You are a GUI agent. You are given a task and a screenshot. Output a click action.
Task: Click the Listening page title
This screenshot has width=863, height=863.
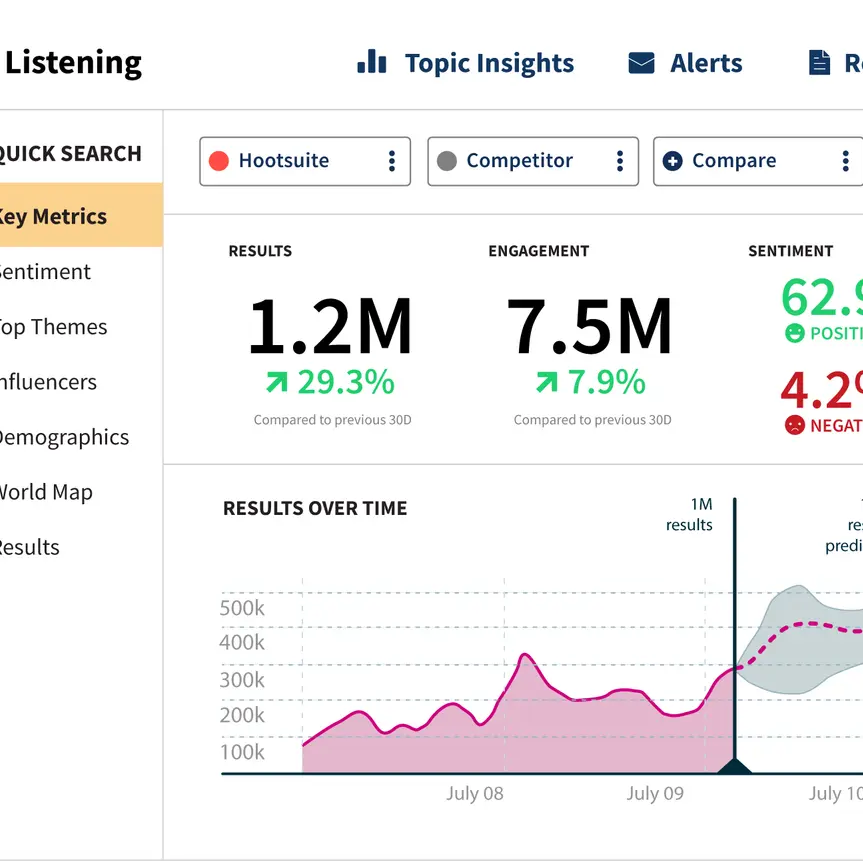pos(73,62)
